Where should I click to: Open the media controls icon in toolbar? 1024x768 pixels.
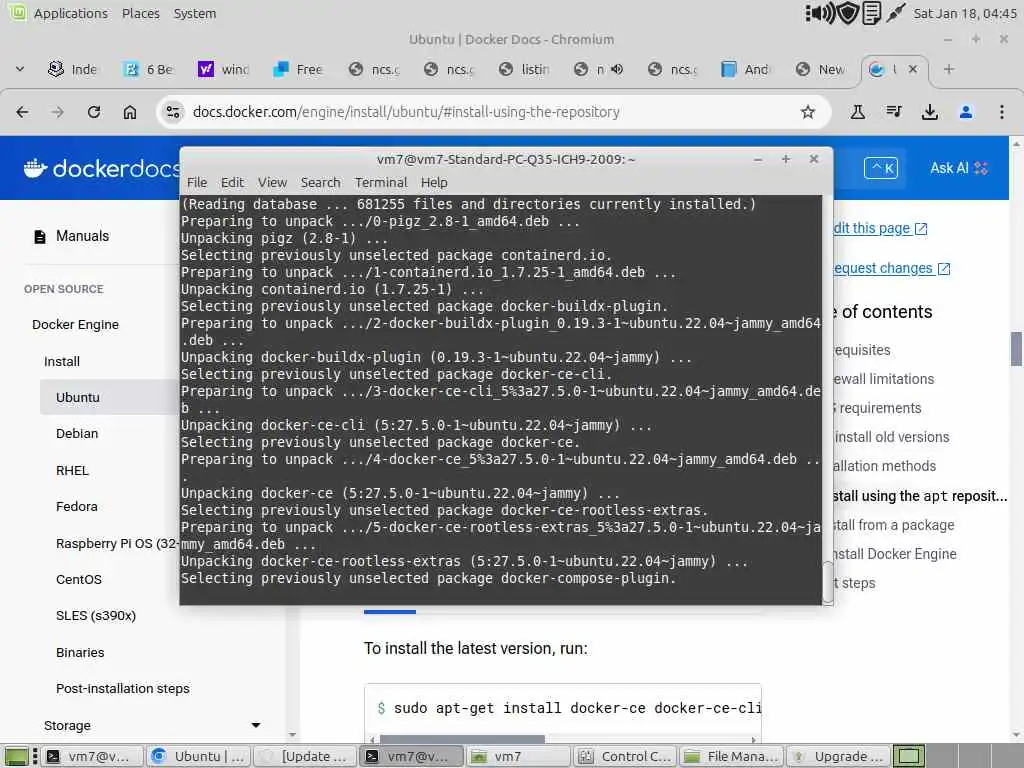click(x=894, y=112)
